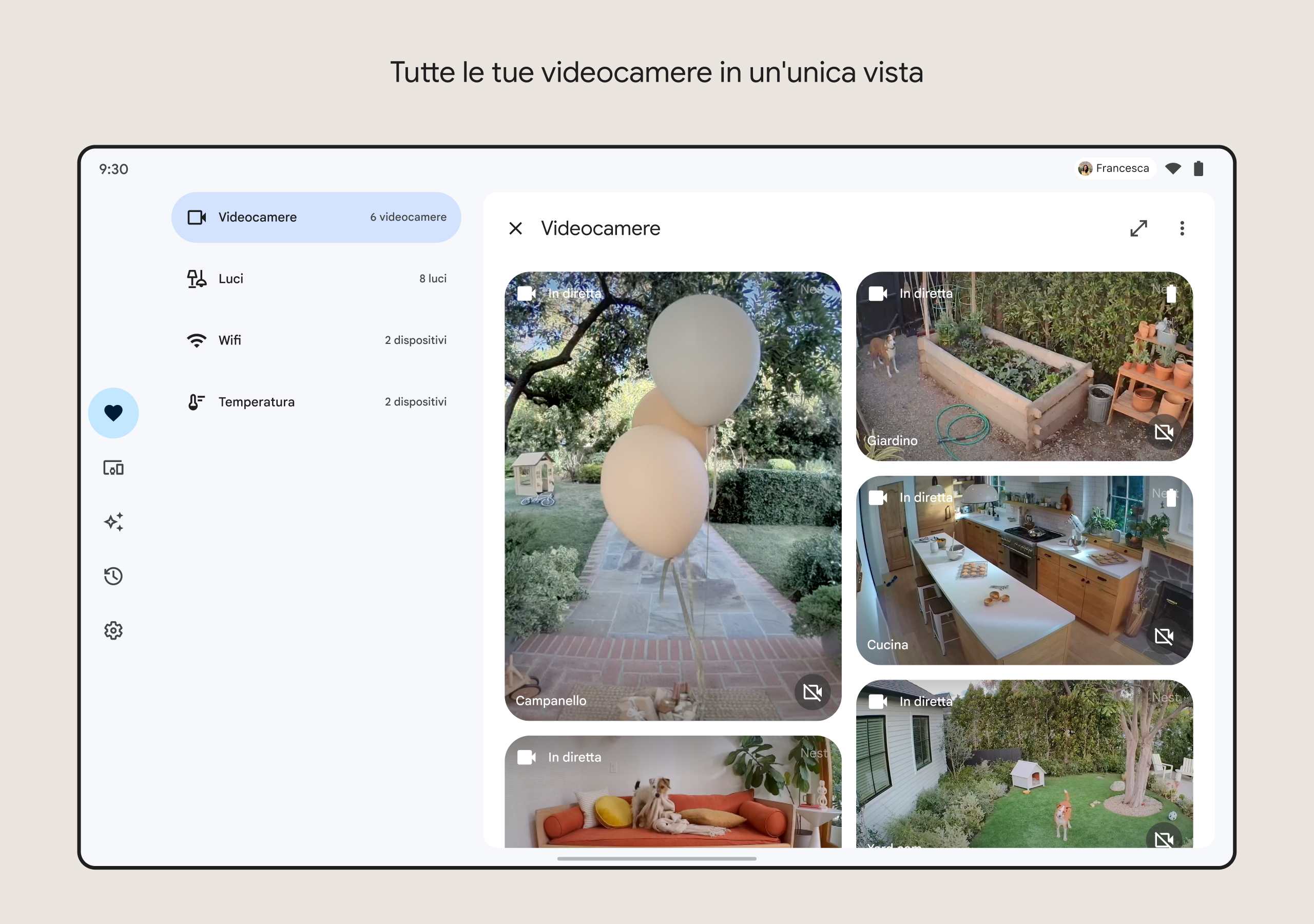This screenshot has height=924, width=1314.
Task: Click the live camera icon on Campanello feed
Action: tap(526, 293)
